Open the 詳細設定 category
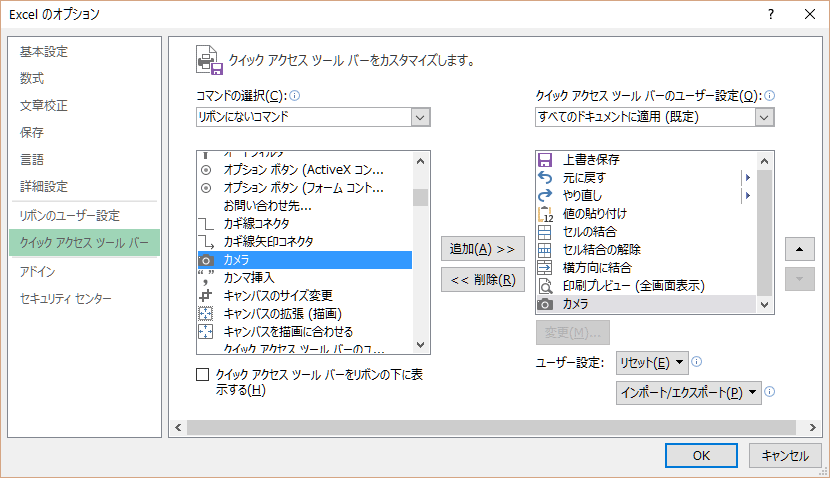The width and height of the screenshot is (830, 478). coord(44,186)
